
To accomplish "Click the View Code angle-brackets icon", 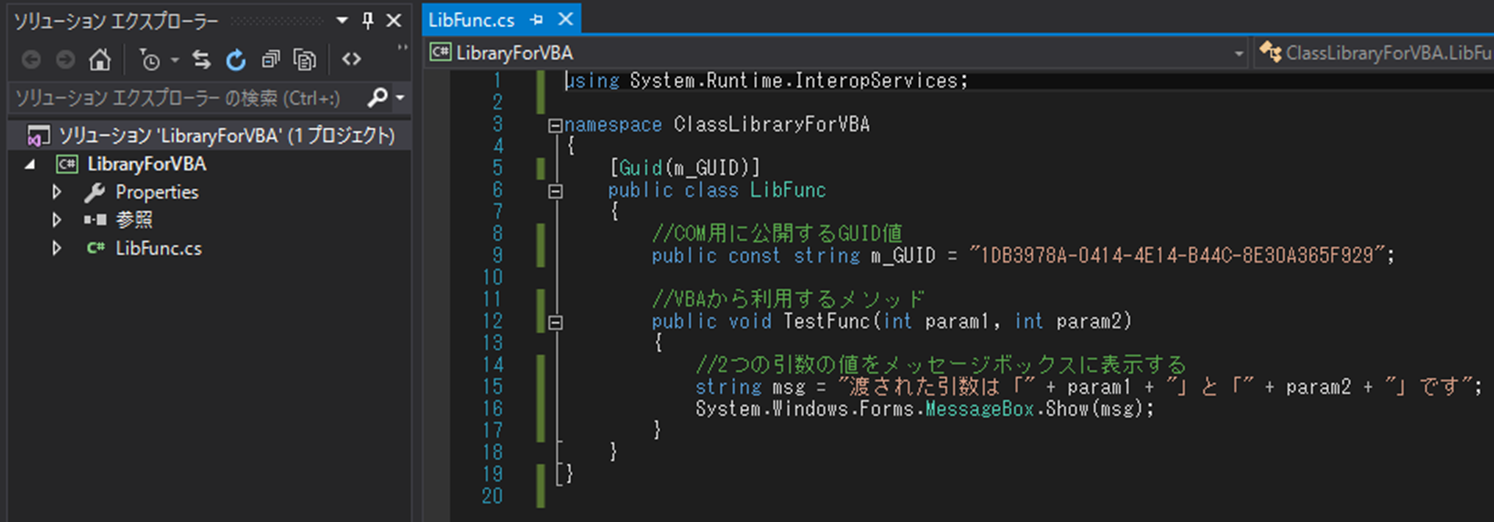I will (351, 60).
